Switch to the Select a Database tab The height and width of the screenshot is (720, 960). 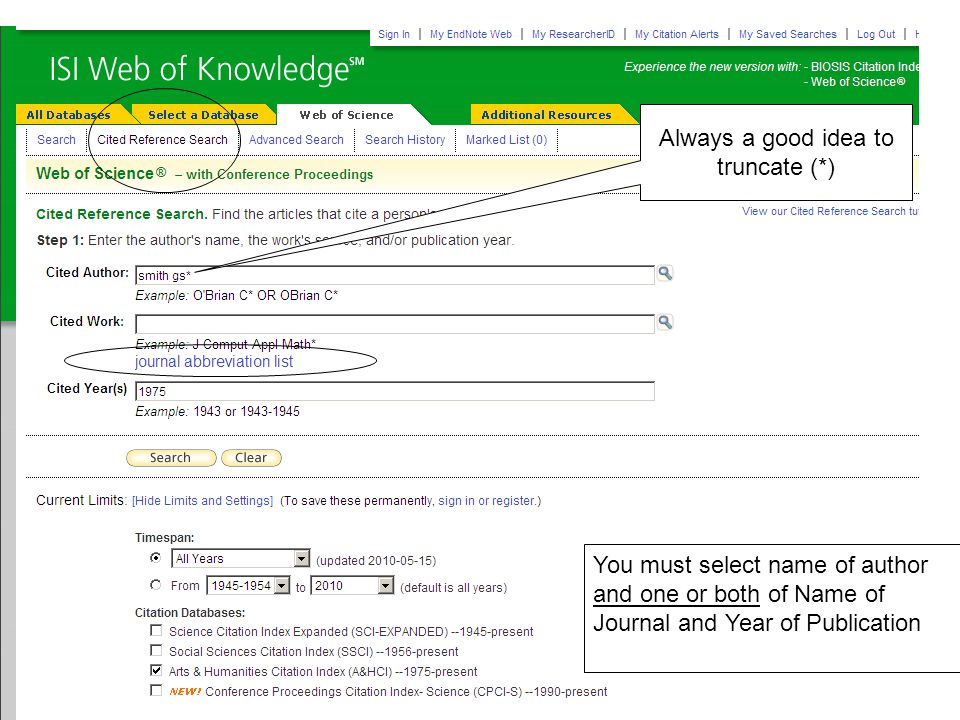pos(203,114)
